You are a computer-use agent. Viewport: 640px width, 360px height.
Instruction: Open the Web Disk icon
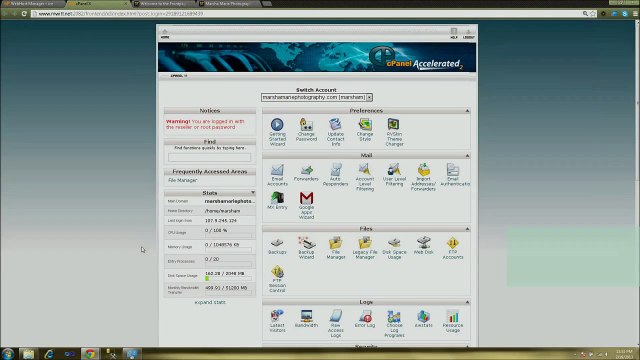[423, 243]
